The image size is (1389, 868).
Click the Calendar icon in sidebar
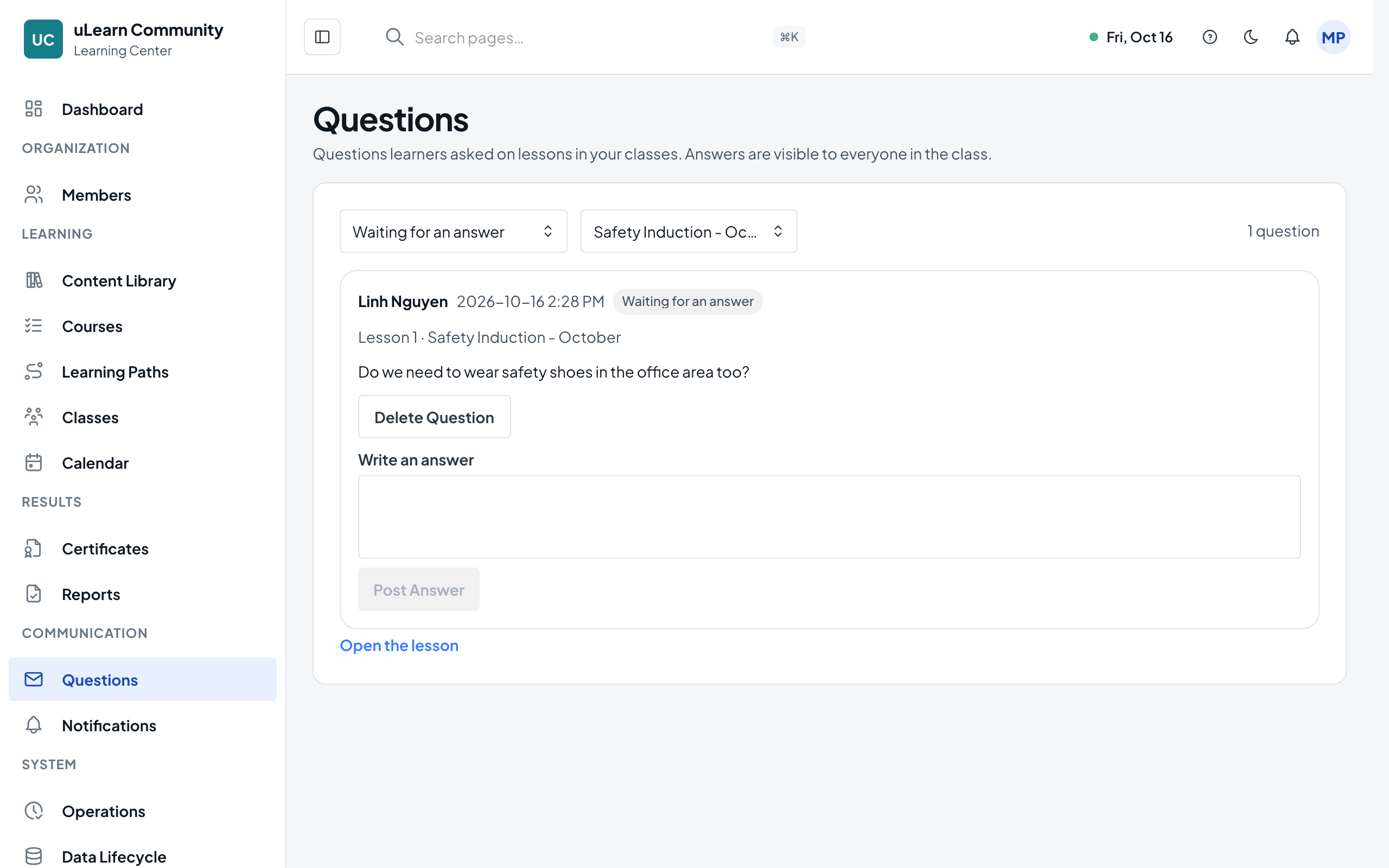tap(33, 463)
